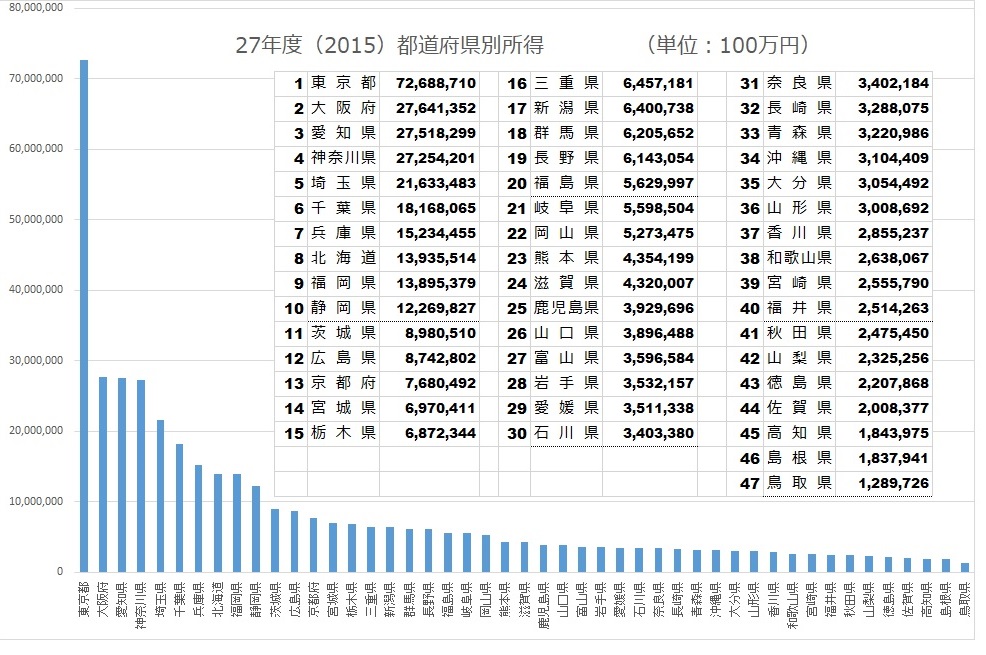986x655 pixels.
Task: Select the table cell 宮崎県
Action: pyautogui.click(x=799, y=283)
